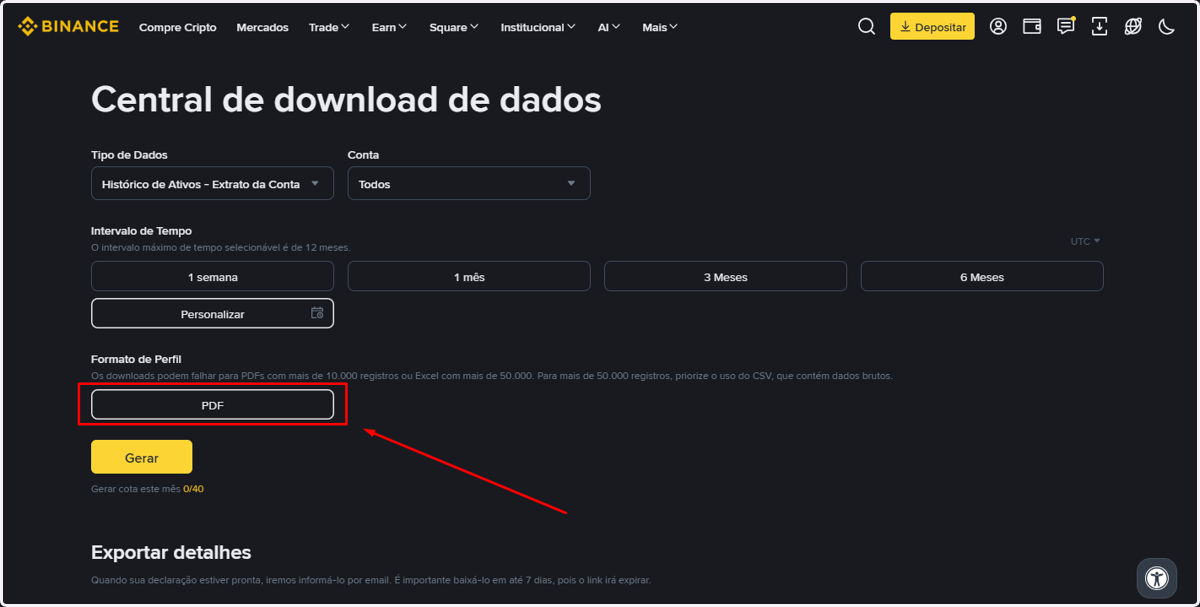This screenshot has height=607, width=1200.
Task: Open the Tipo de Dados dropdown
Action: (x=212, y=184)
